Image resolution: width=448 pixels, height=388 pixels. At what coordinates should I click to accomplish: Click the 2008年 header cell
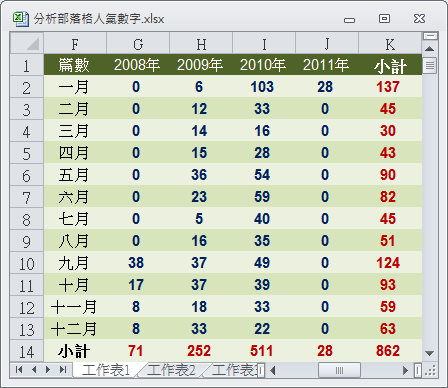coord(138,65)
